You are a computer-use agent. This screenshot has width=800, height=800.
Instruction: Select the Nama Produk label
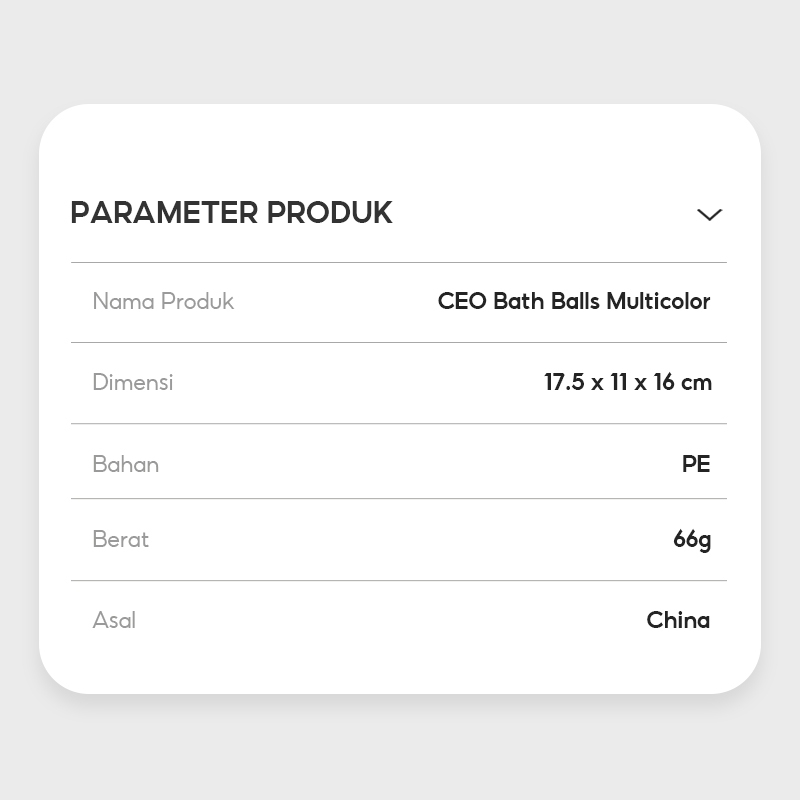163,301
